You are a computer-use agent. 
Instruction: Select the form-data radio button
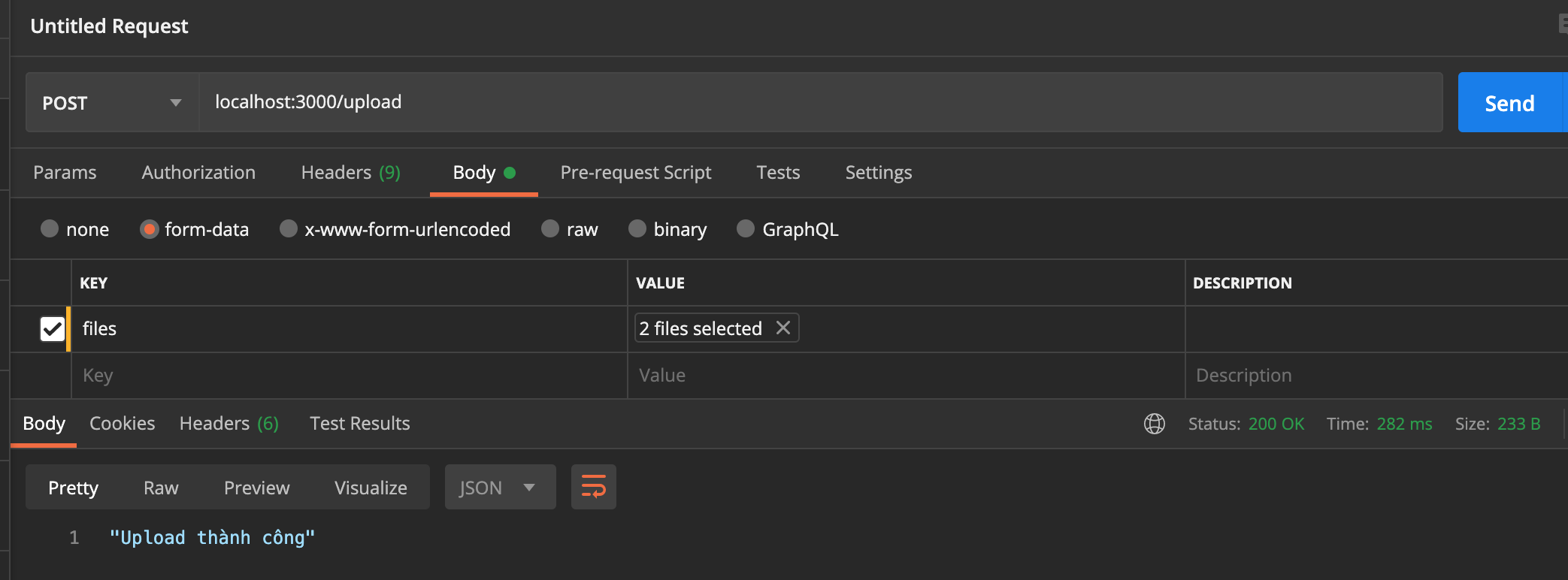point(149,228)
